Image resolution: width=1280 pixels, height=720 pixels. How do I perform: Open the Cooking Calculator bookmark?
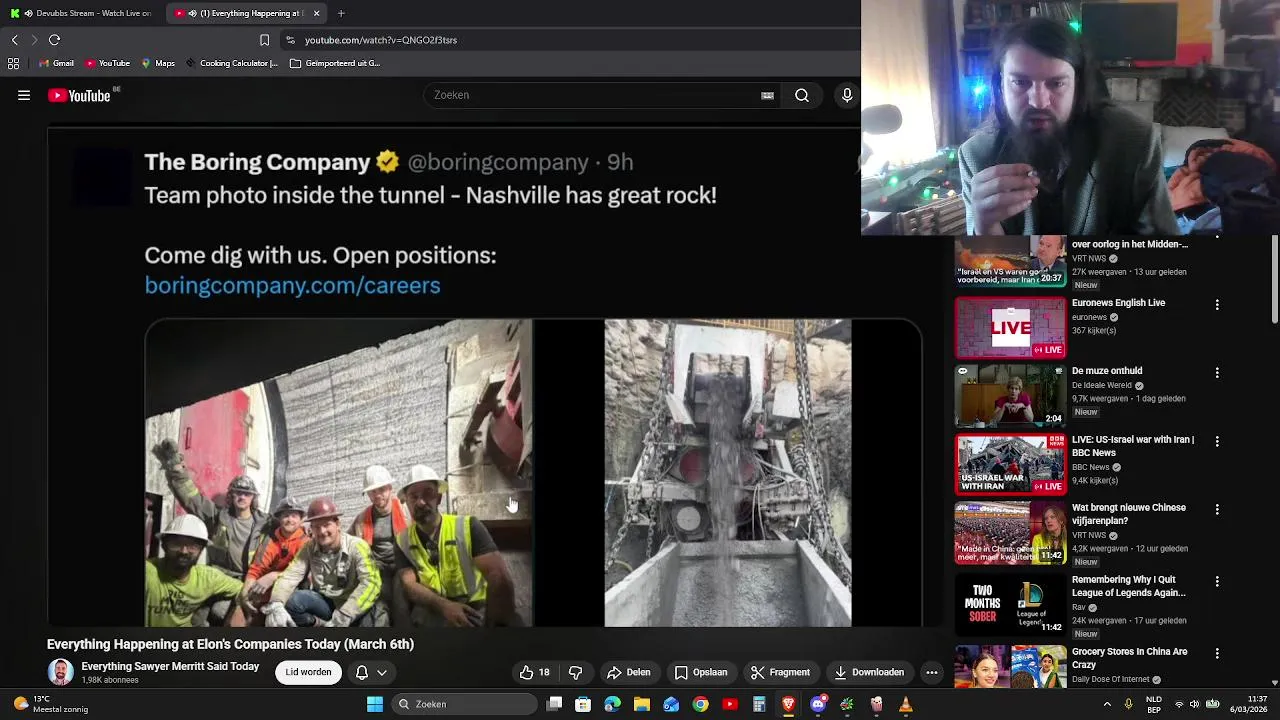(x=232, y=63)
